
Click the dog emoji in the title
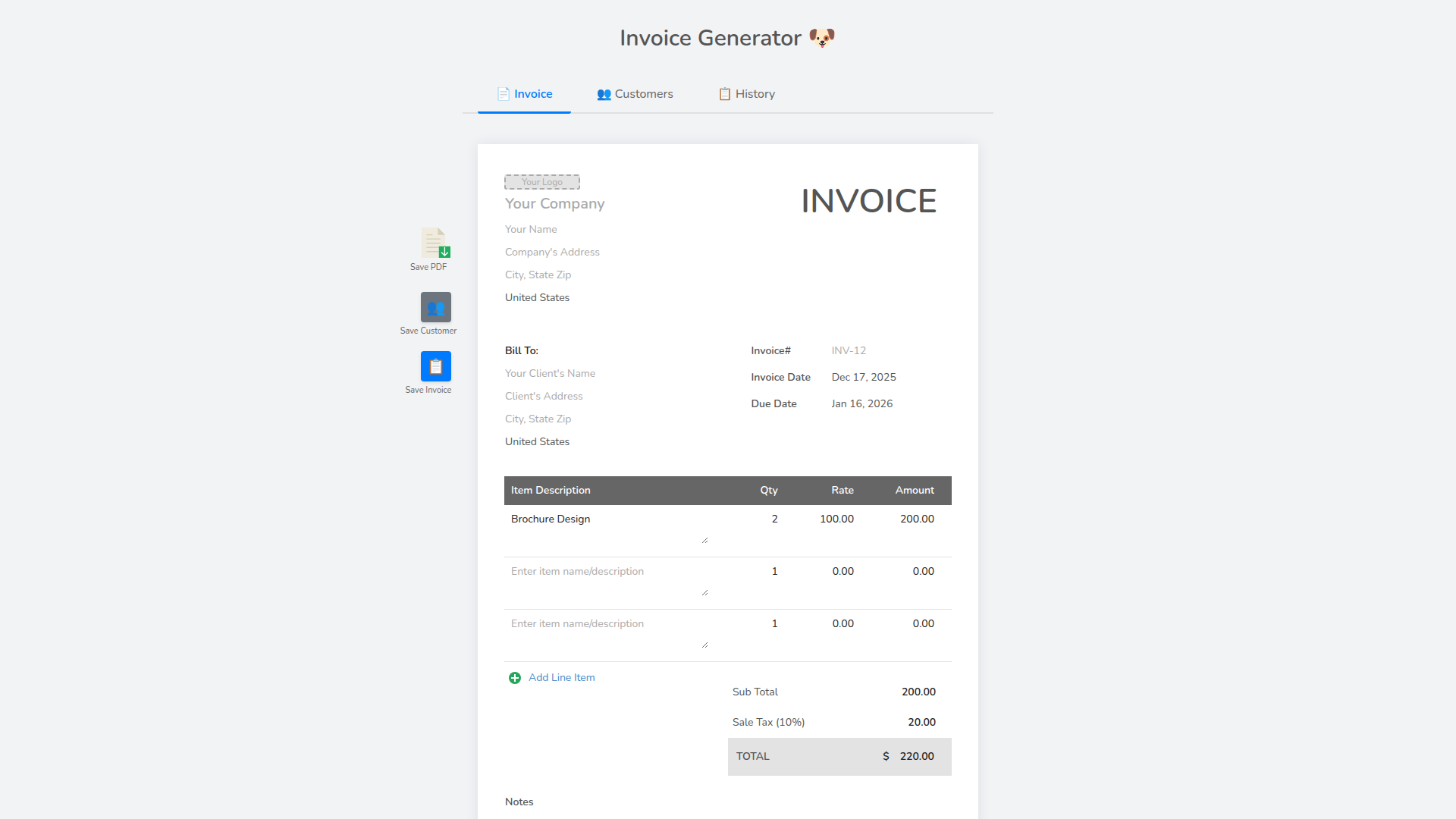click(822, 38)
